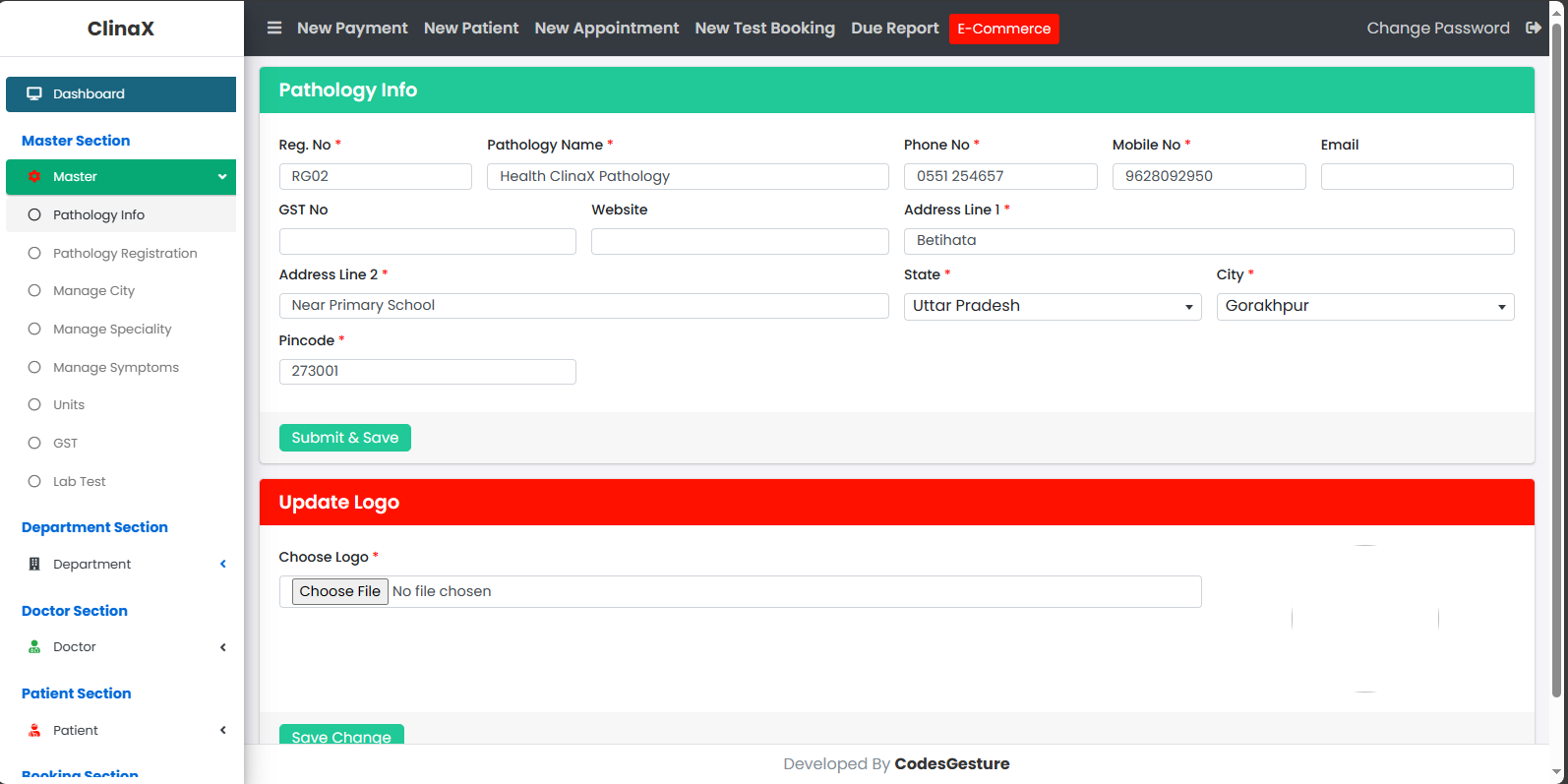Click the circle icon beside Manage Symptoms
This screenshot has height=784, width=1568.
34,368
